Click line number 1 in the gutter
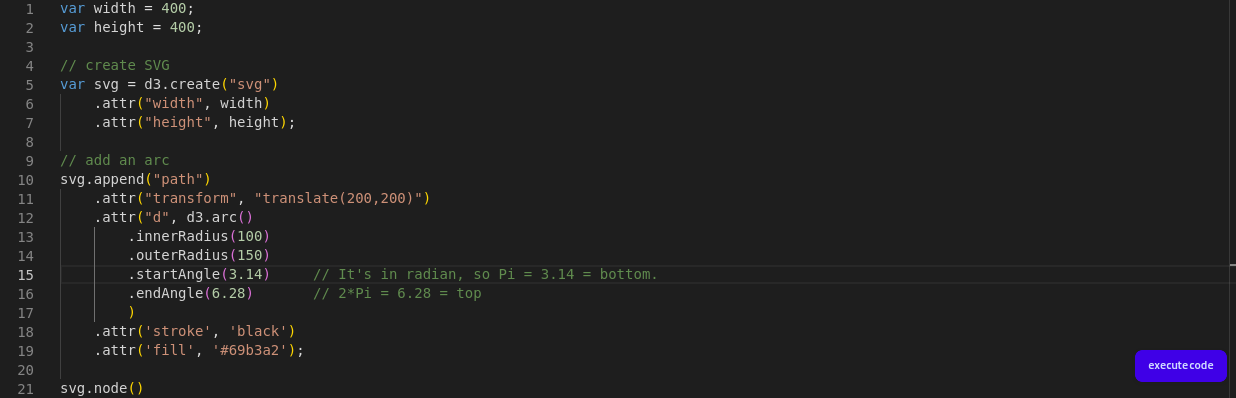This screenshot has height=398, width=1236. coord(30,8)
